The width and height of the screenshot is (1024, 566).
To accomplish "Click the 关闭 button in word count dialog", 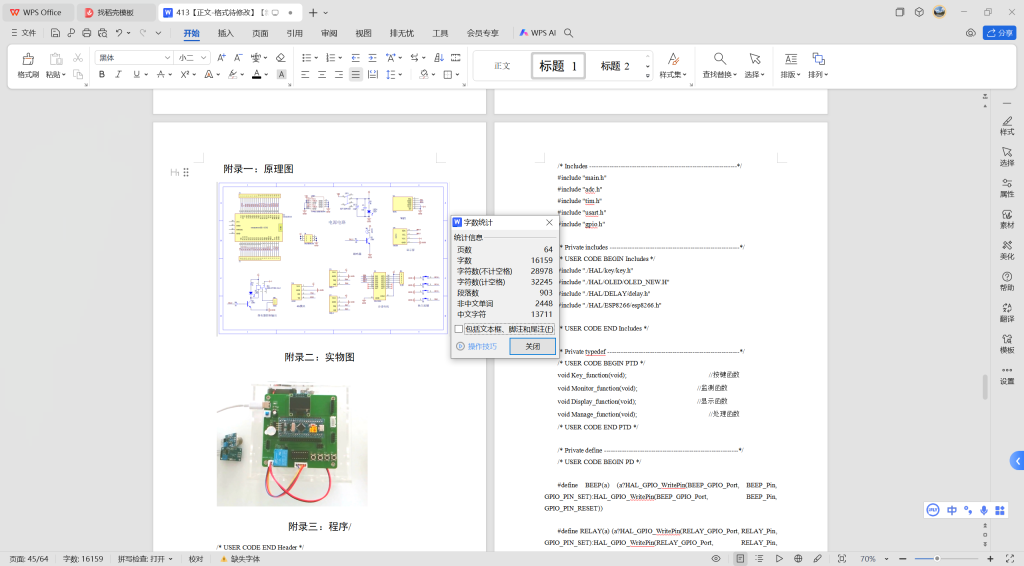I will [532, 346].
